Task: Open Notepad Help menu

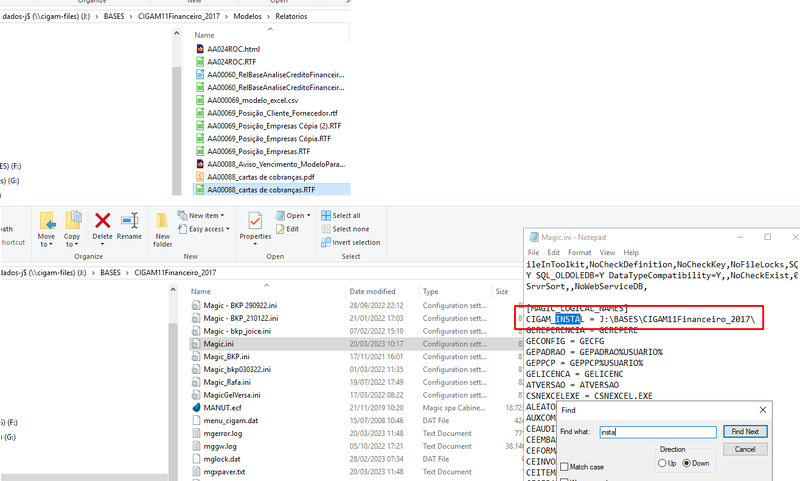Action: [631, 252]
